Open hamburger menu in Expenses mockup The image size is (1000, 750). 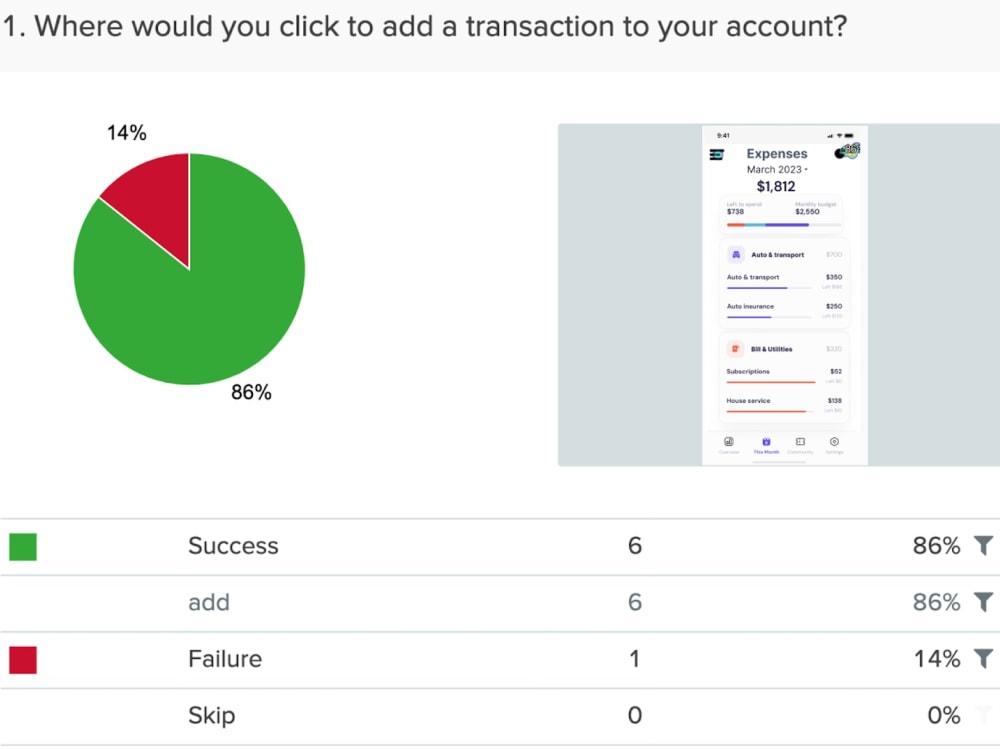pyautogui.click(x=716, y=154)
